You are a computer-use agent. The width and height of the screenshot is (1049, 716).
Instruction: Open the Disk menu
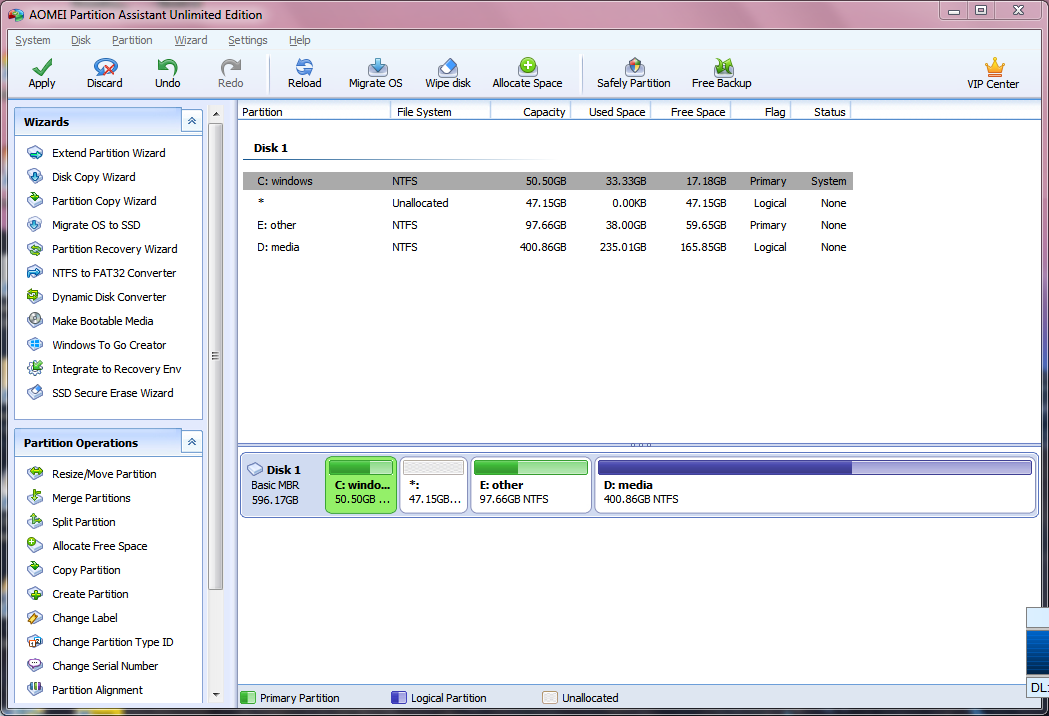pos(81,40)
